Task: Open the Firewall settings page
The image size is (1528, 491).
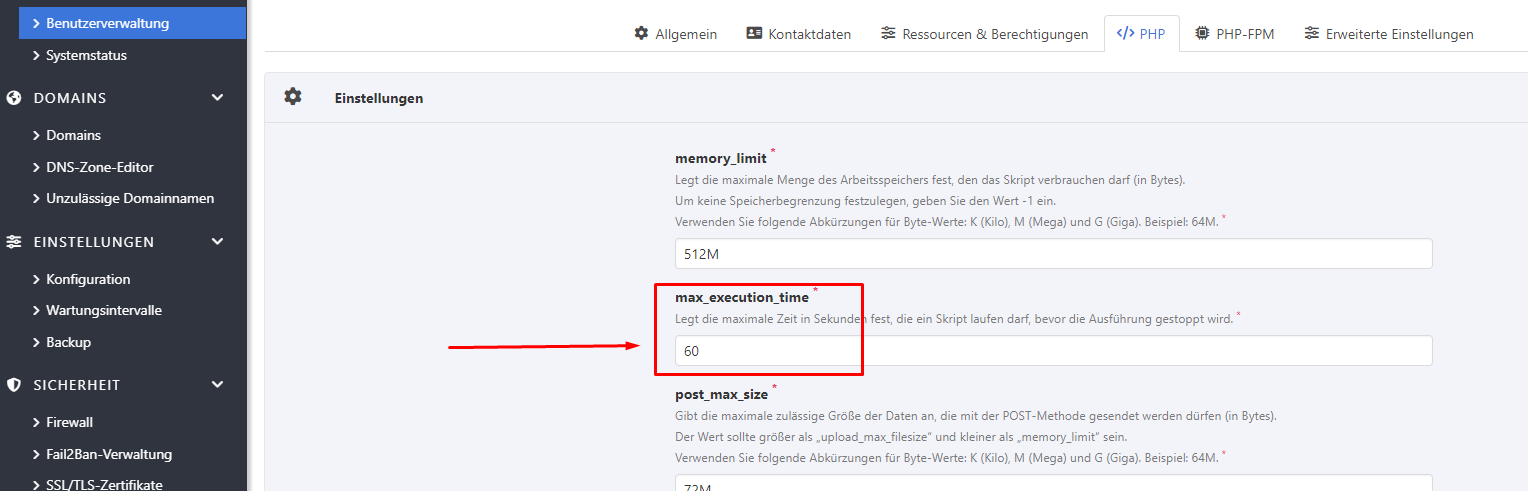Action: coord(69,422)
